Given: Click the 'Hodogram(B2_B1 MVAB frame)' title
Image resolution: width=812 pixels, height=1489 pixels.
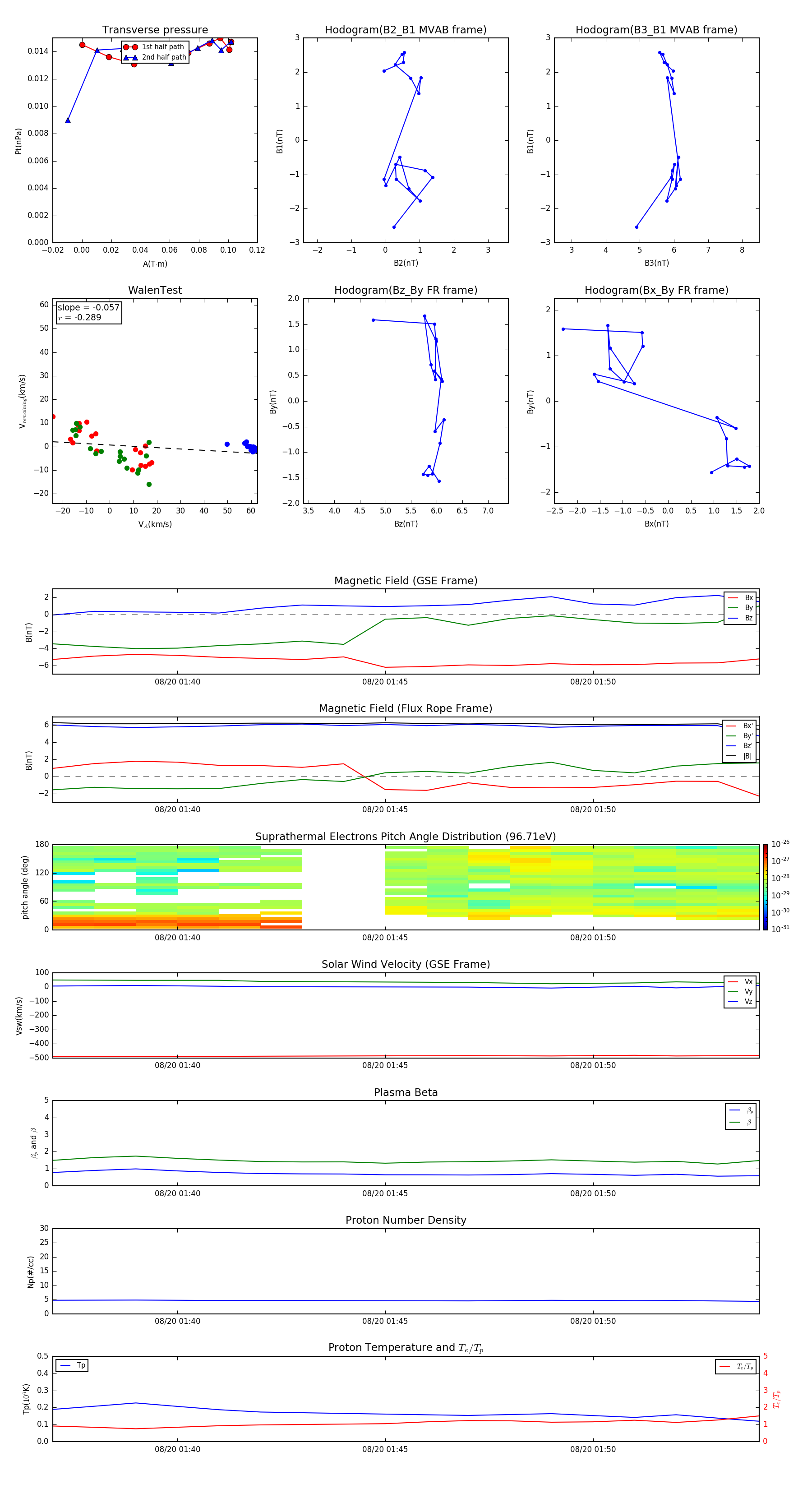Looking at the screenshot, I should pyautogui.click(x=406, y=30).
